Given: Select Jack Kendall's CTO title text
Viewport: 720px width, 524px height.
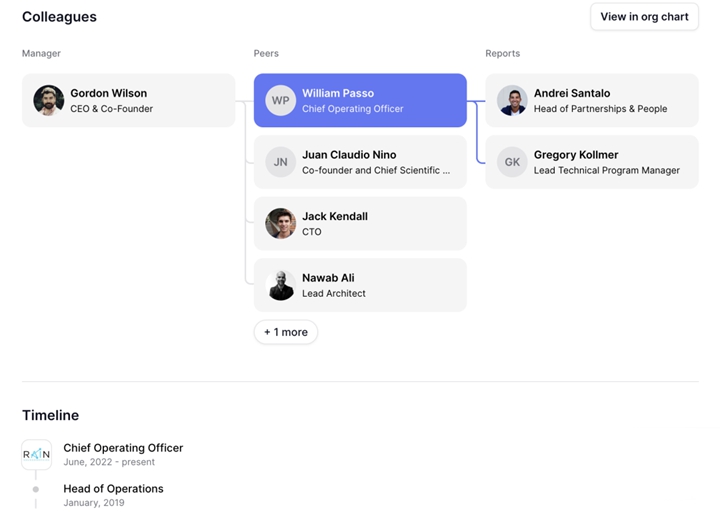Looking at the screenshot, I should tap(312, 231).
